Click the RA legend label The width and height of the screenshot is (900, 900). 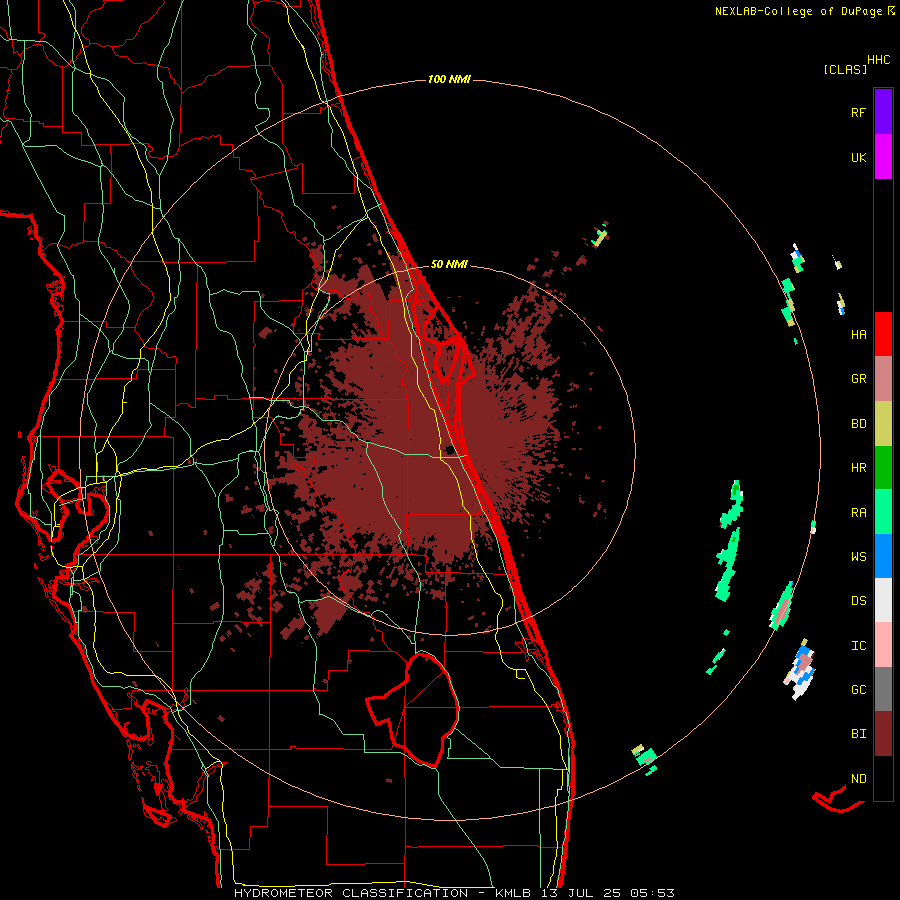(x=858, y=513)
